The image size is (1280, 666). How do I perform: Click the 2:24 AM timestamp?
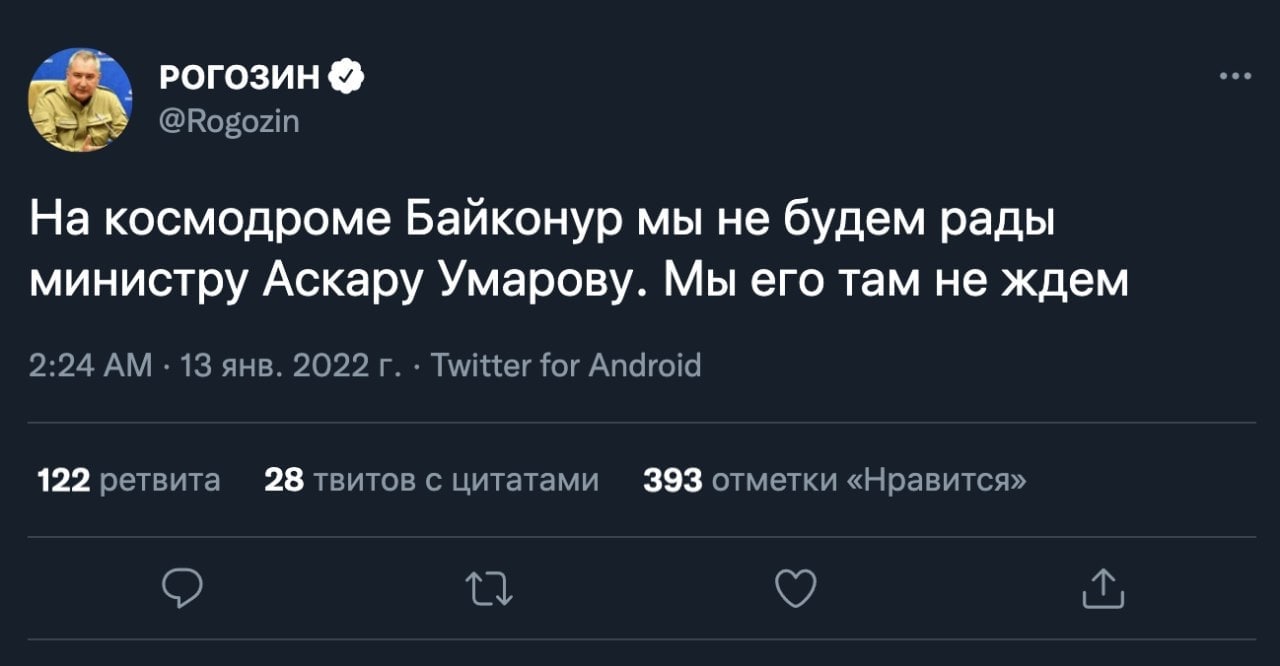(x=90, y=365)
